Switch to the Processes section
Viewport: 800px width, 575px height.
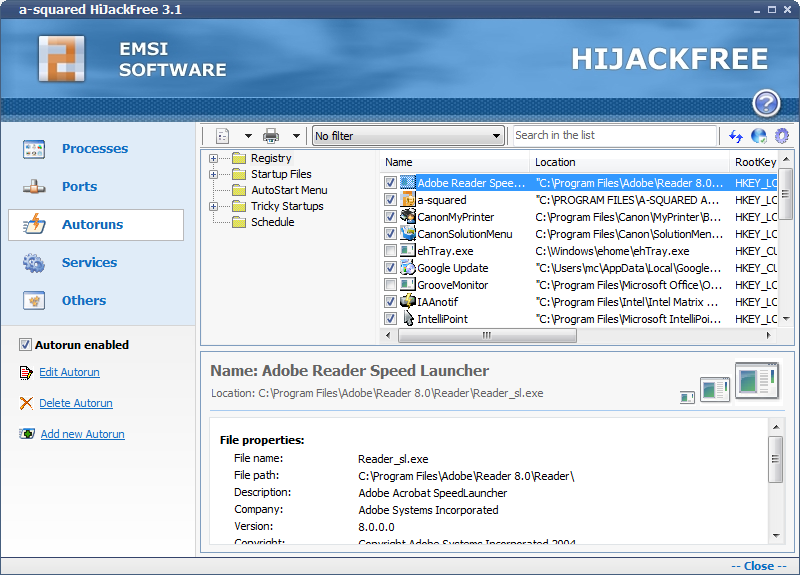(94, 149)
